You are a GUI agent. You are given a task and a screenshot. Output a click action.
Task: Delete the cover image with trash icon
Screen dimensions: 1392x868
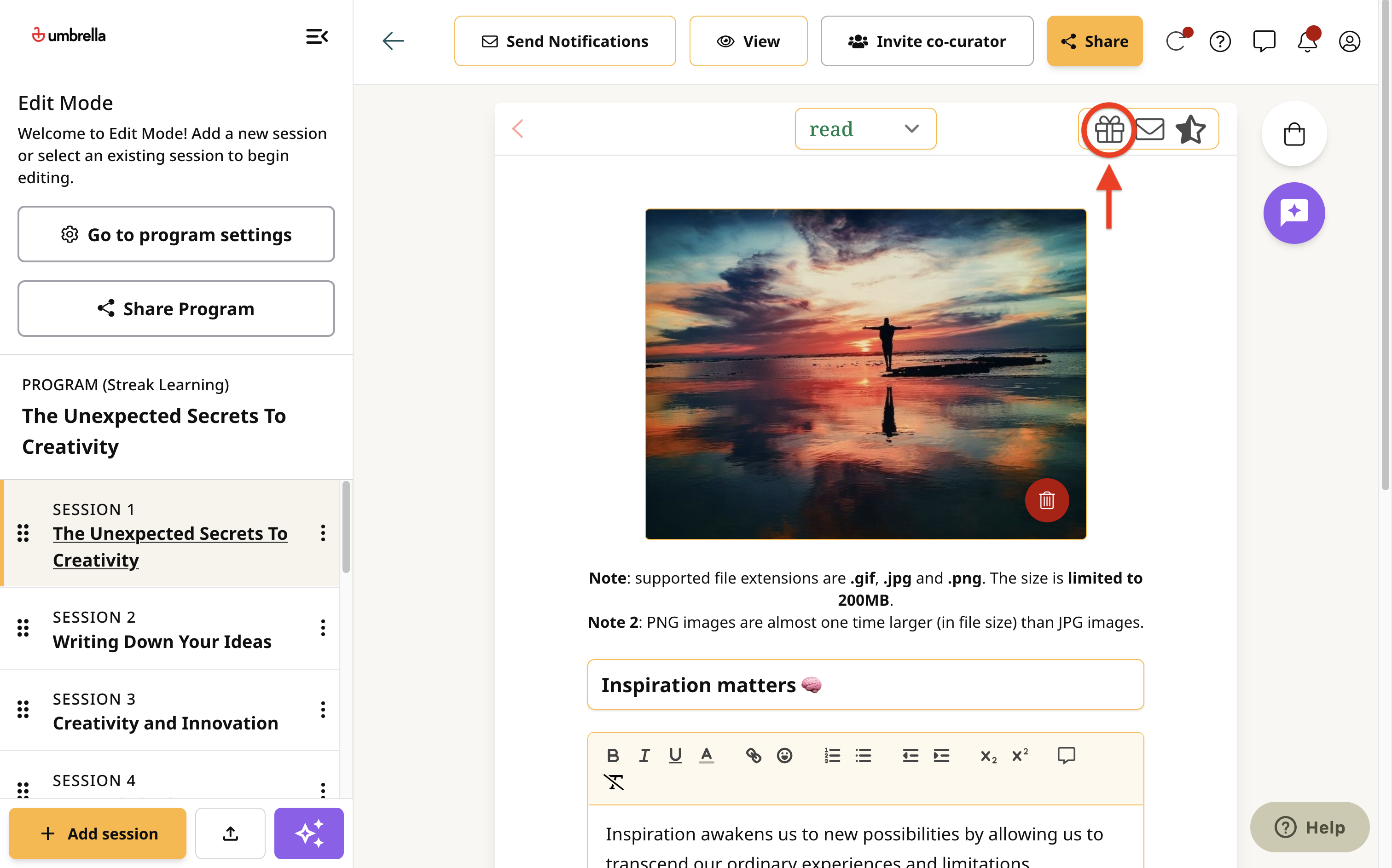1047,500
